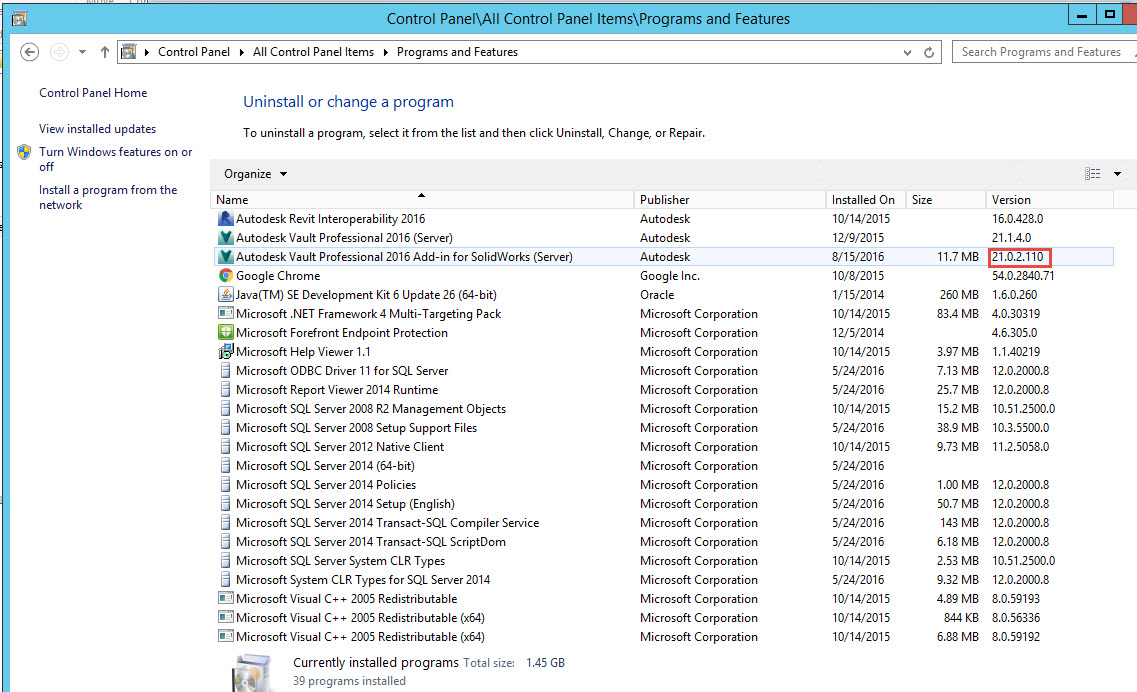Viewport: 1137px width, 692px height.
Task: Refresh the Programs and Features list
Action: tap(929, 52)
